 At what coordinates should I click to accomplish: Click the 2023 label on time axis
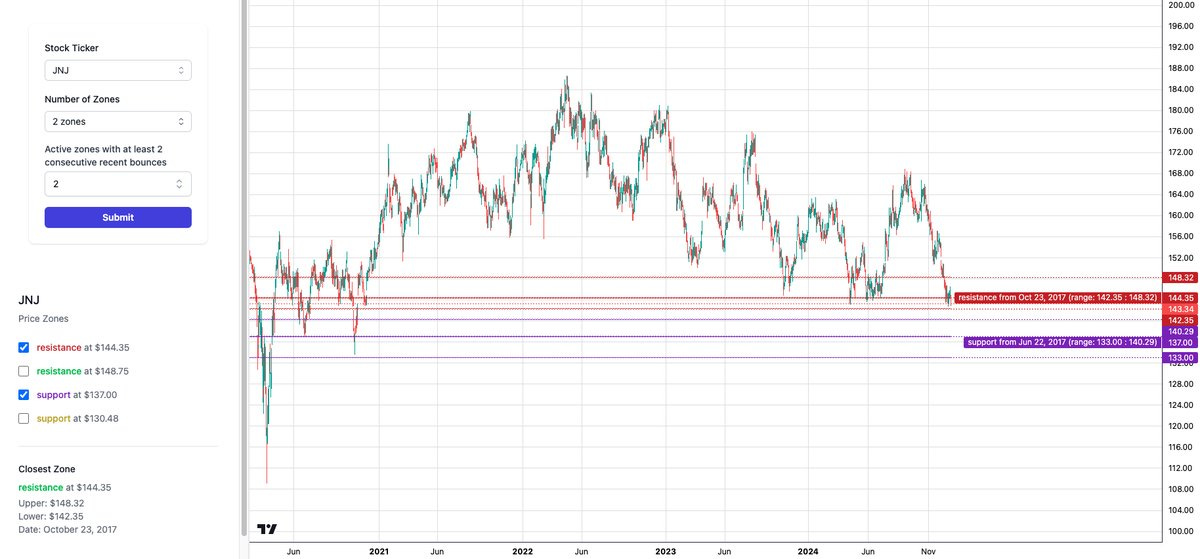(x=665, y=551)
